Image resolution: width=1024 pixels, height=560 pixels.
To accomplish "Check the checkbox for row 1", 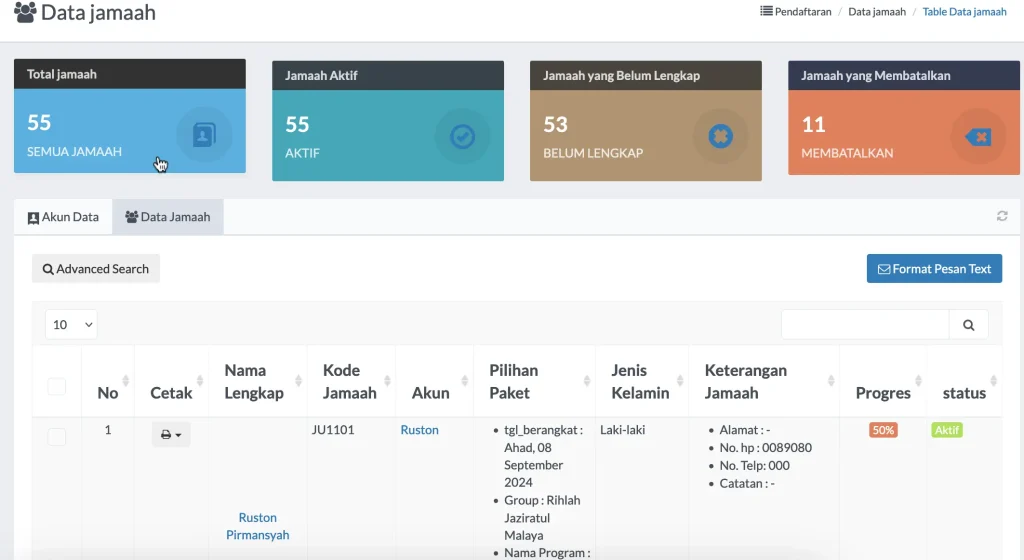I will point(57,436).
